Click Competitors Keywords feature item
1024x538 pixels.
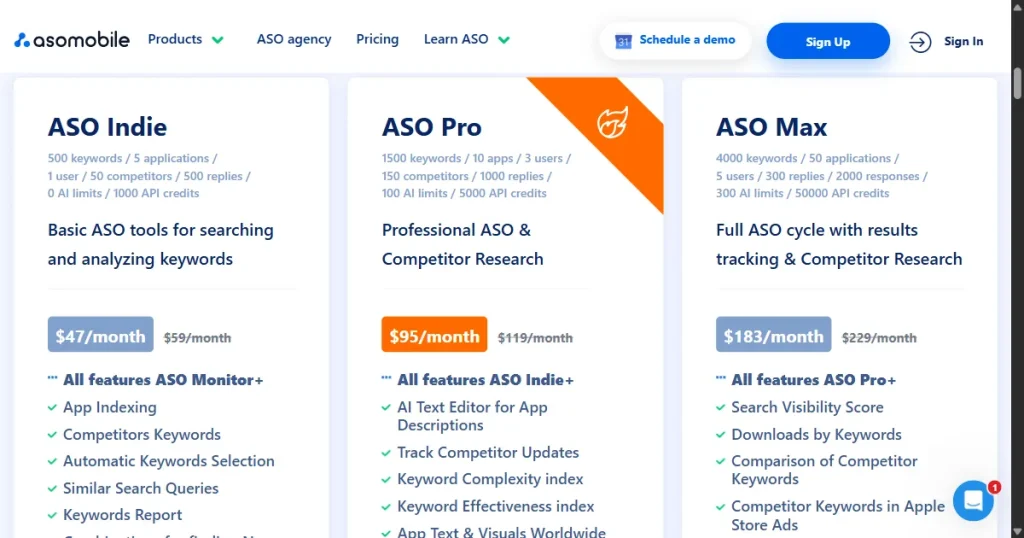coord(142,435)
